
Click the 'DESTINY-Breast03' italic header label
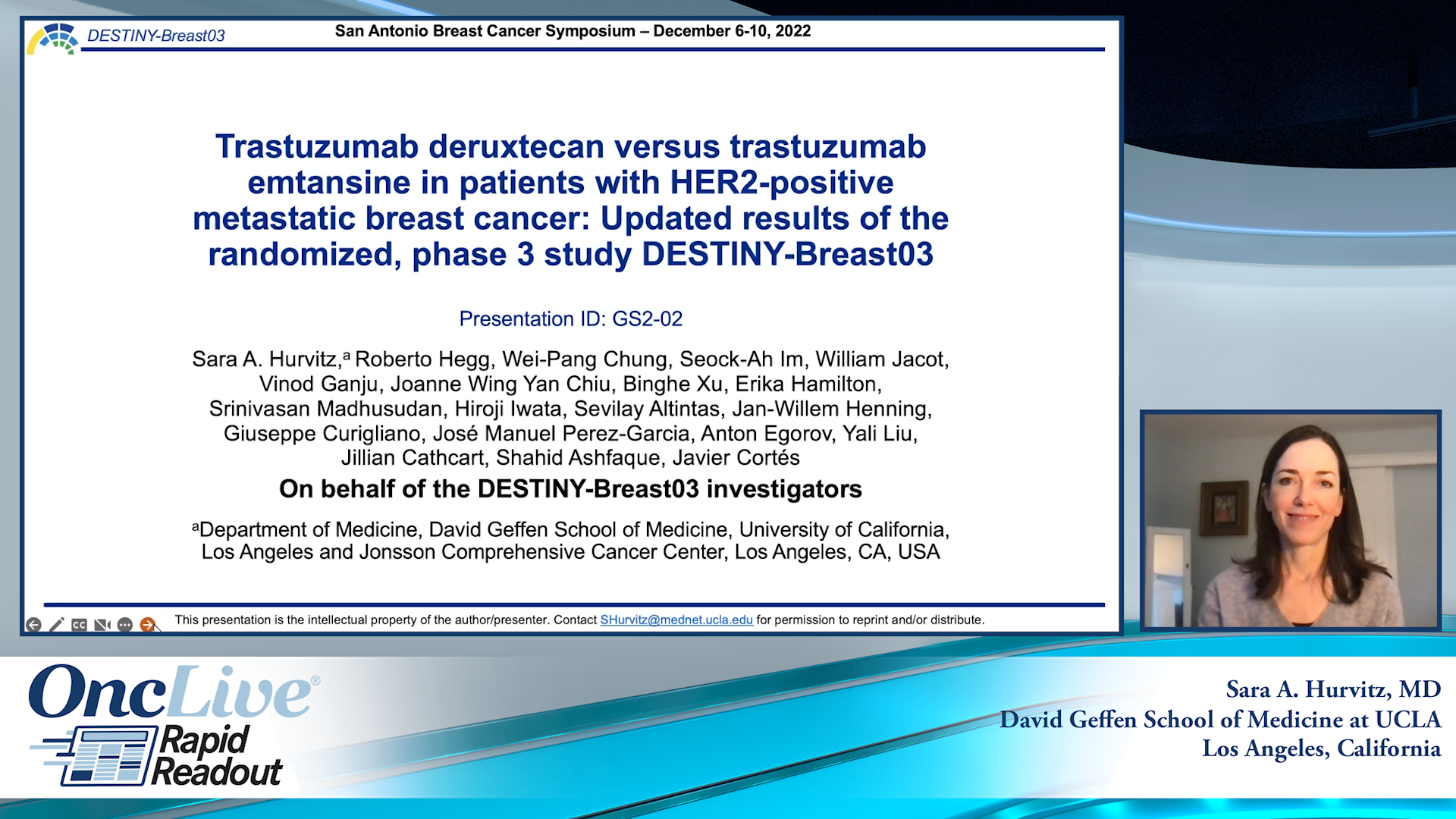(x=156, y=36)
